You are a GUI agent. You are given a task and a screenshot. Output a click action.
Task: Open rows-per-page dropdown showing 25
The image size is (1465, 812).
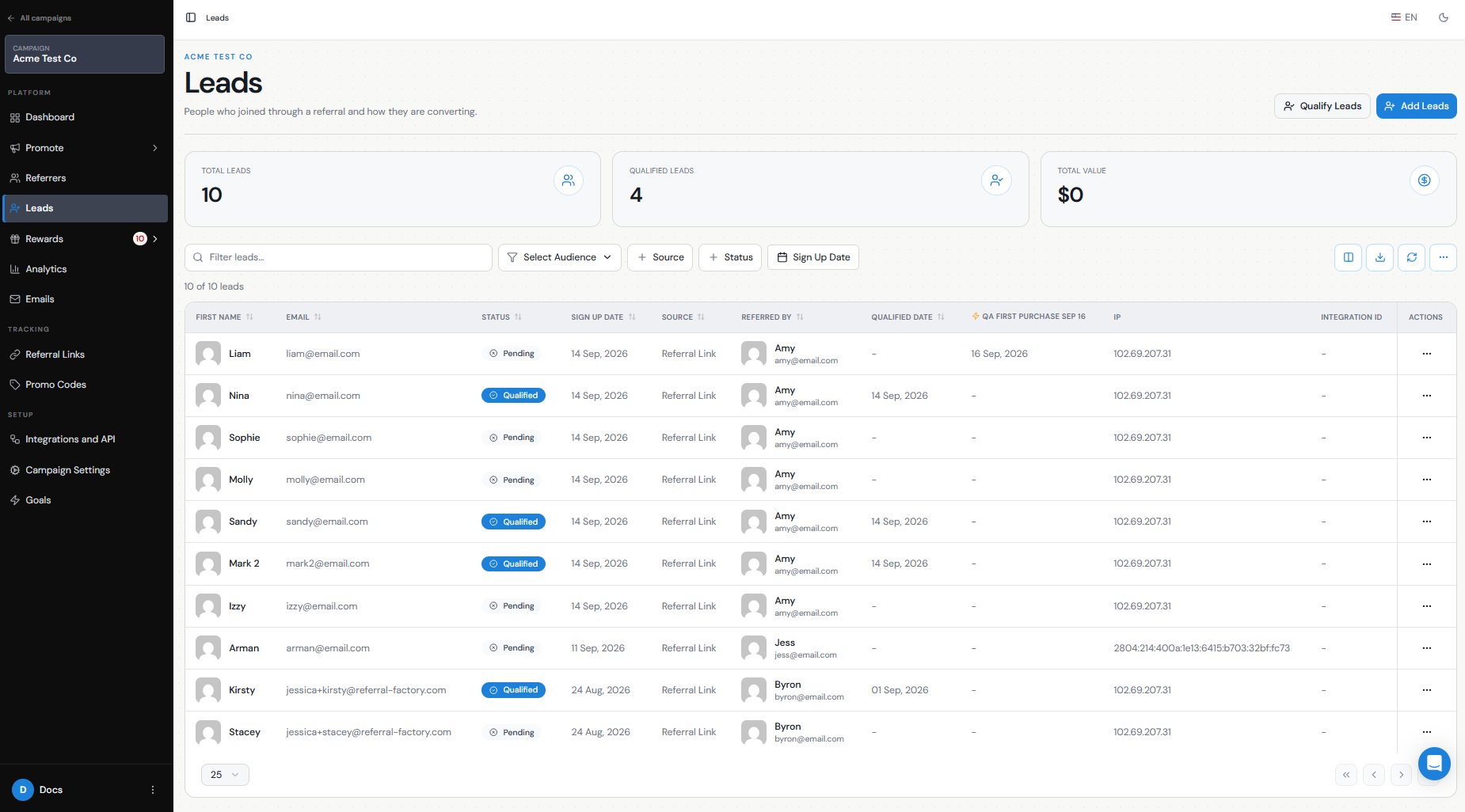click(225, 775)
